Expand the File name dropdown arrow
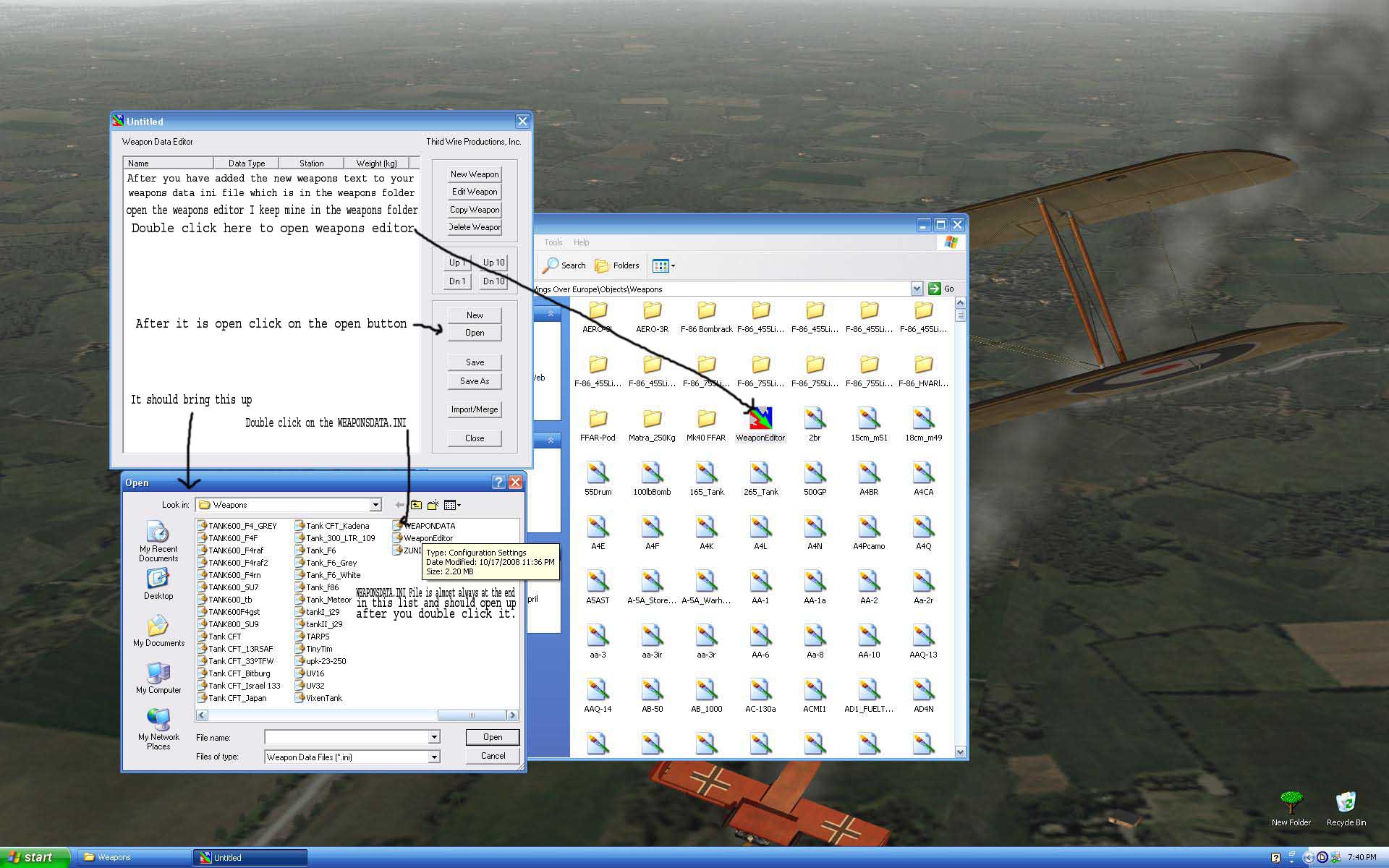The width and height of the screenshot is (1389, 868). pyautogui.click(x=434, y=737)
